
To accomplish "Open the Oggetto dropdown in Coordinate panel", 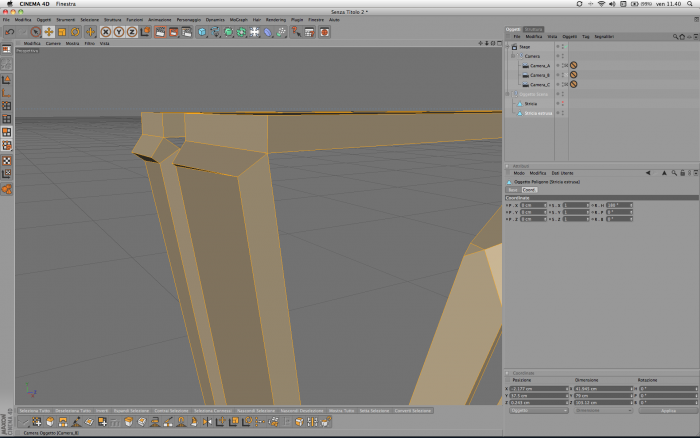I will click(x=538, y=410).
